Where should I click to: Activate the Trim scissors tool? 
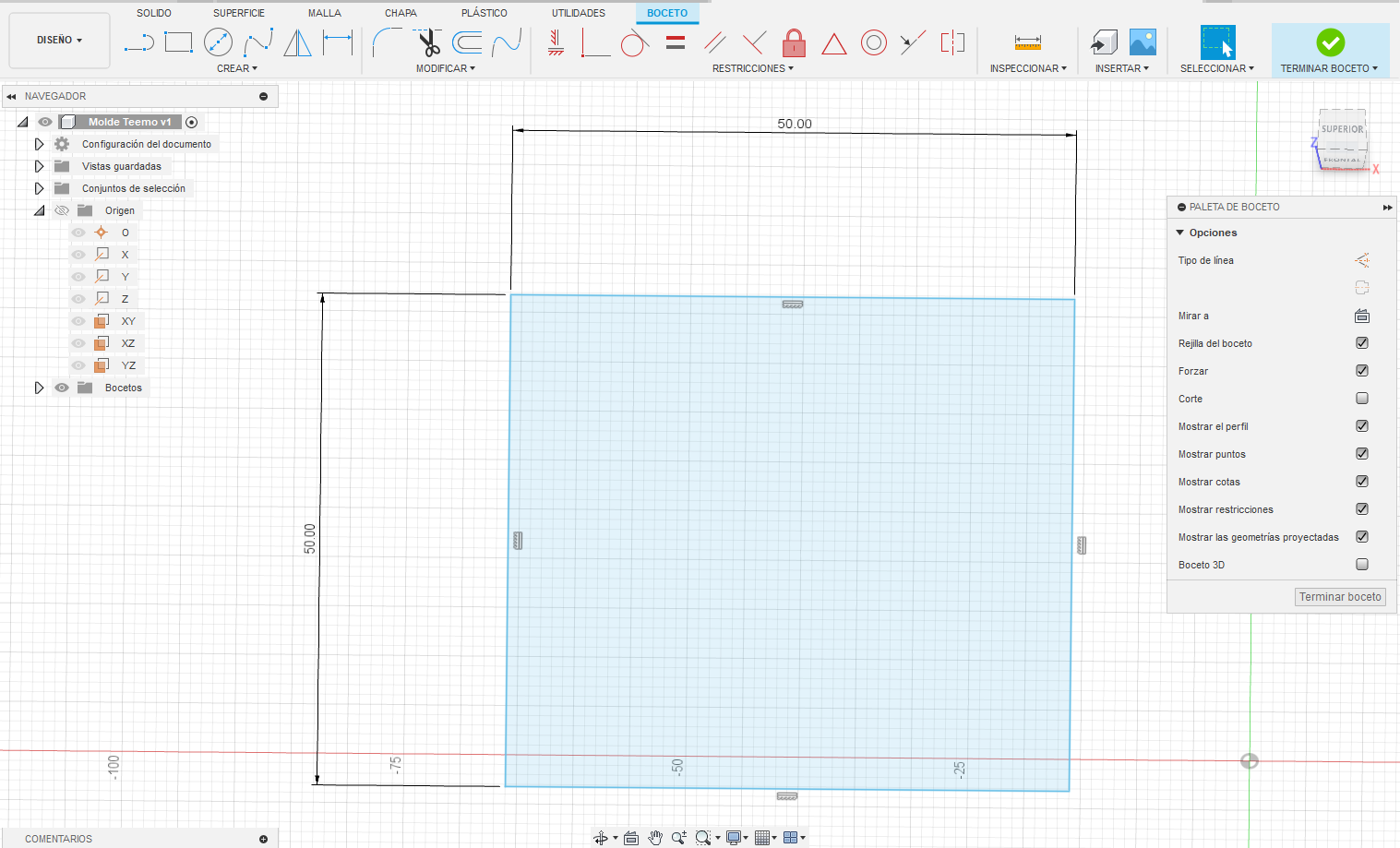coord(426,42)
